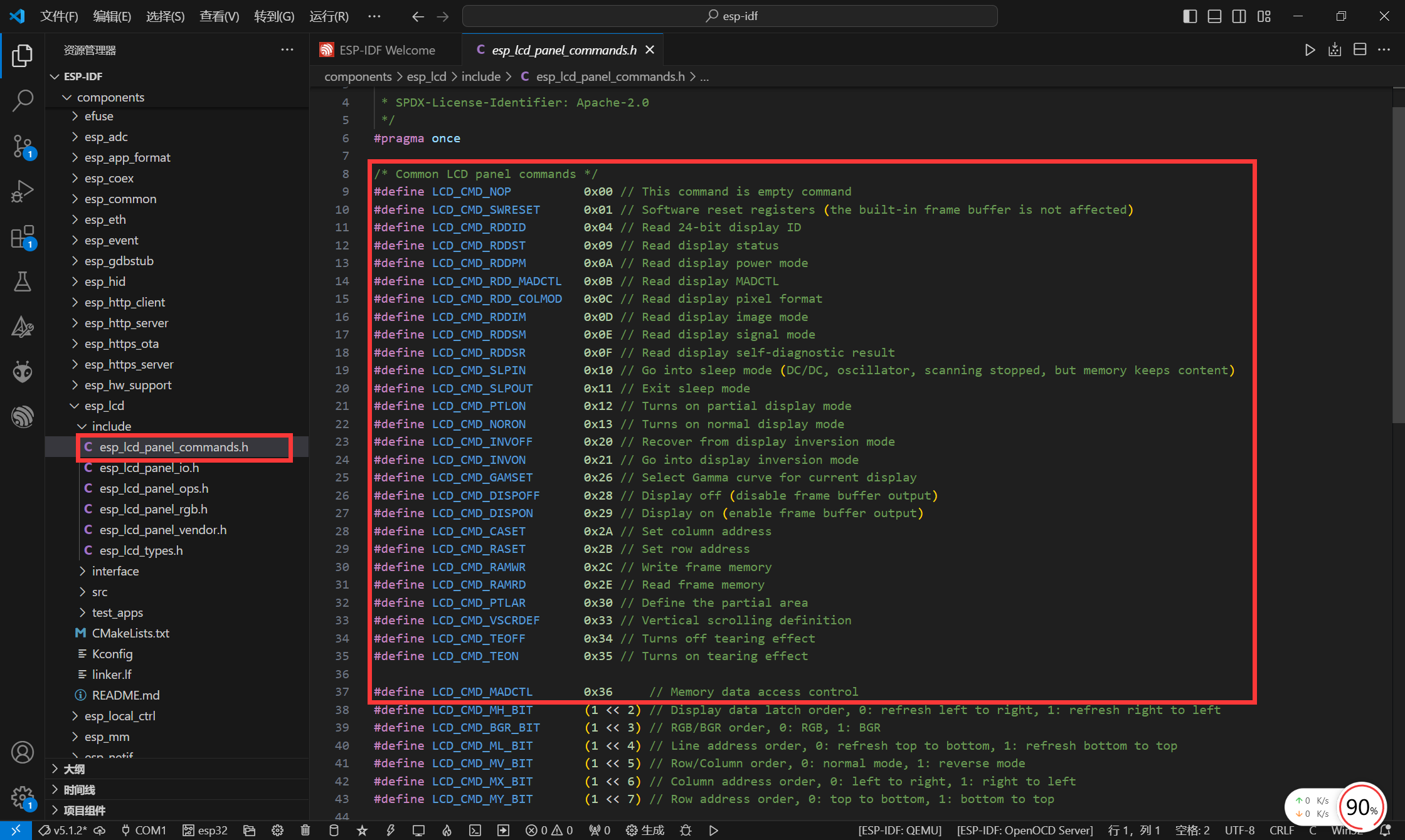This screenshot has height=840, width=1405.
Task: Open the Testing flask view
Action: click(x=23, y=281)
